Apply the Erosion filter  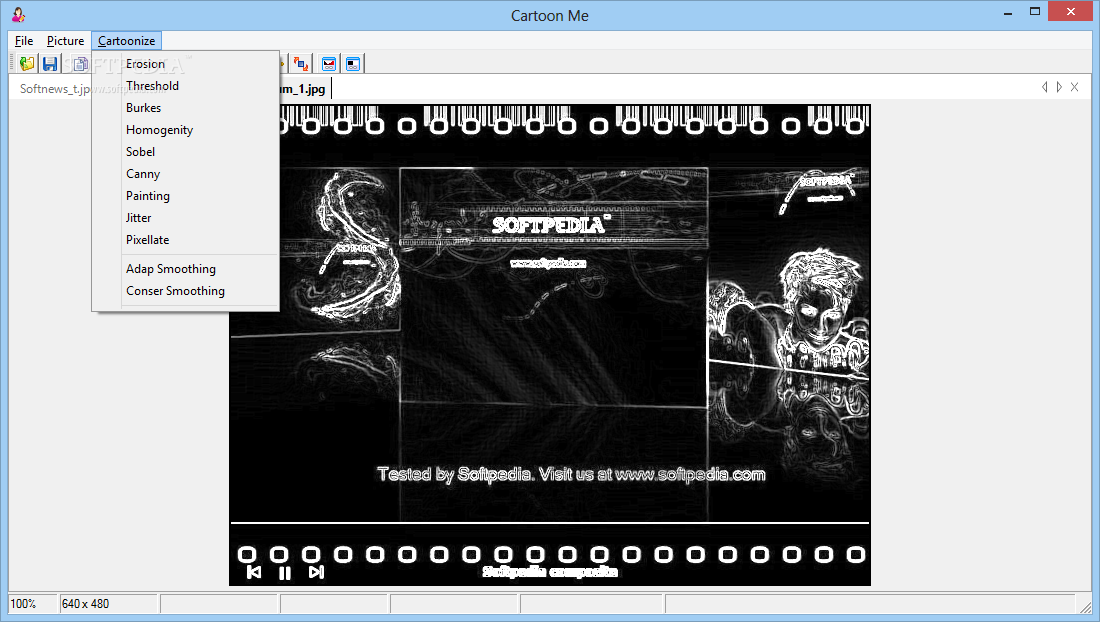coord(185,64)
